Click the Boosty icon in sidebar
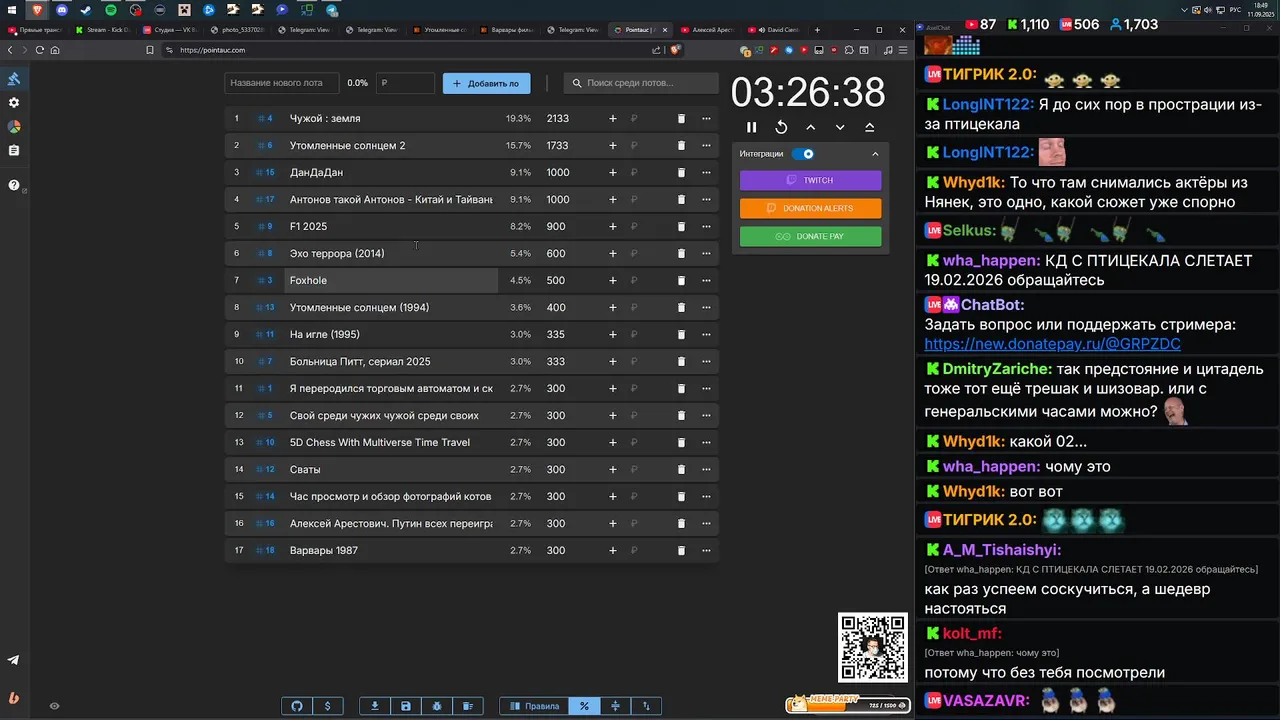Screen dimensions: 1280x720 [x=14, y=698]
